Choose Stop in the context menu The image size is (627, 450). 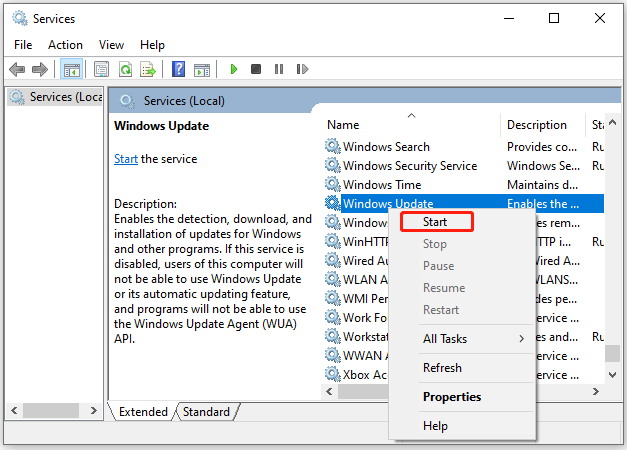click(x=462, y=244)
